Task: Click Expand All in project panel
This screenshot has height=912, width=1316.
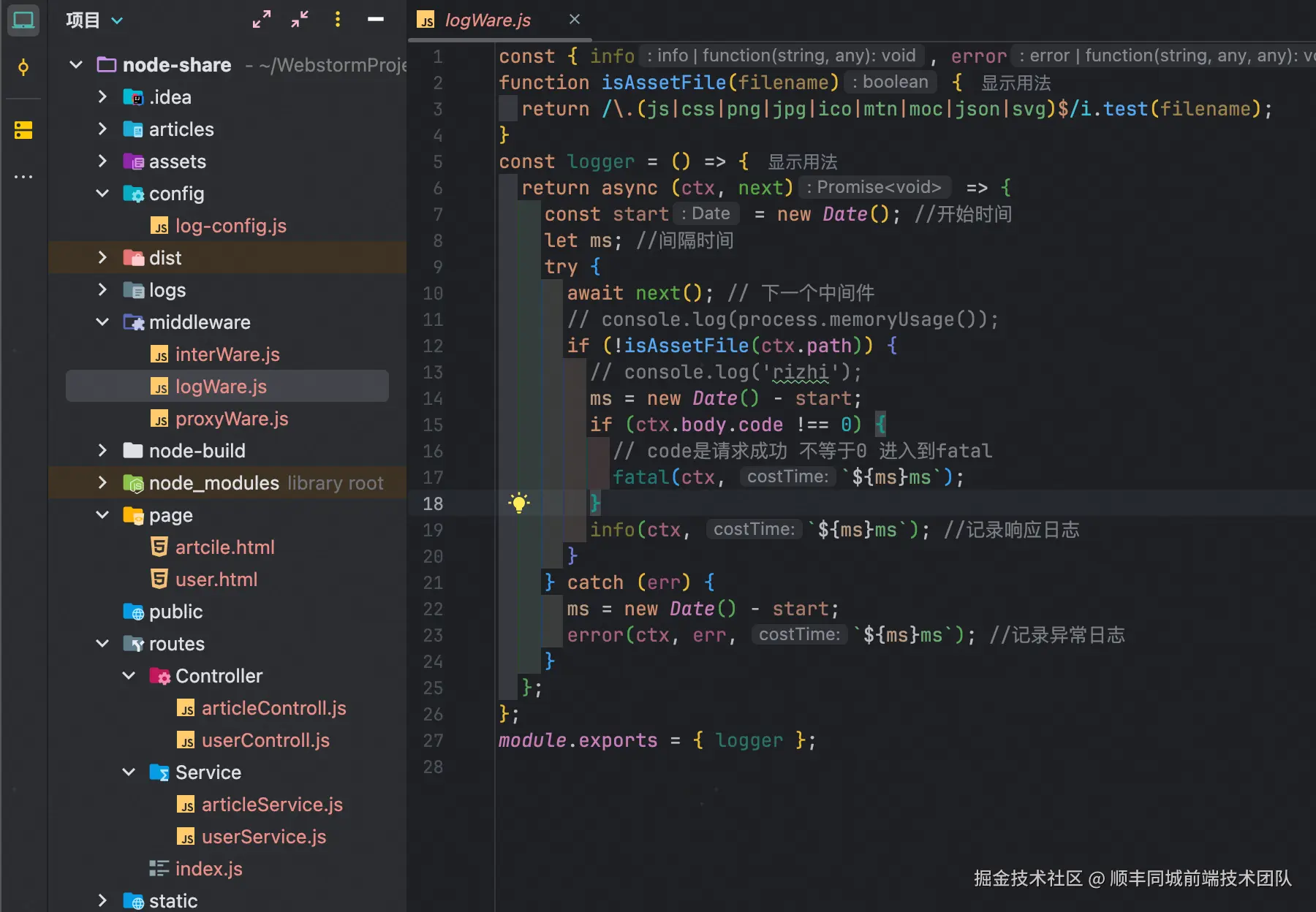Action: click(262, 20)
